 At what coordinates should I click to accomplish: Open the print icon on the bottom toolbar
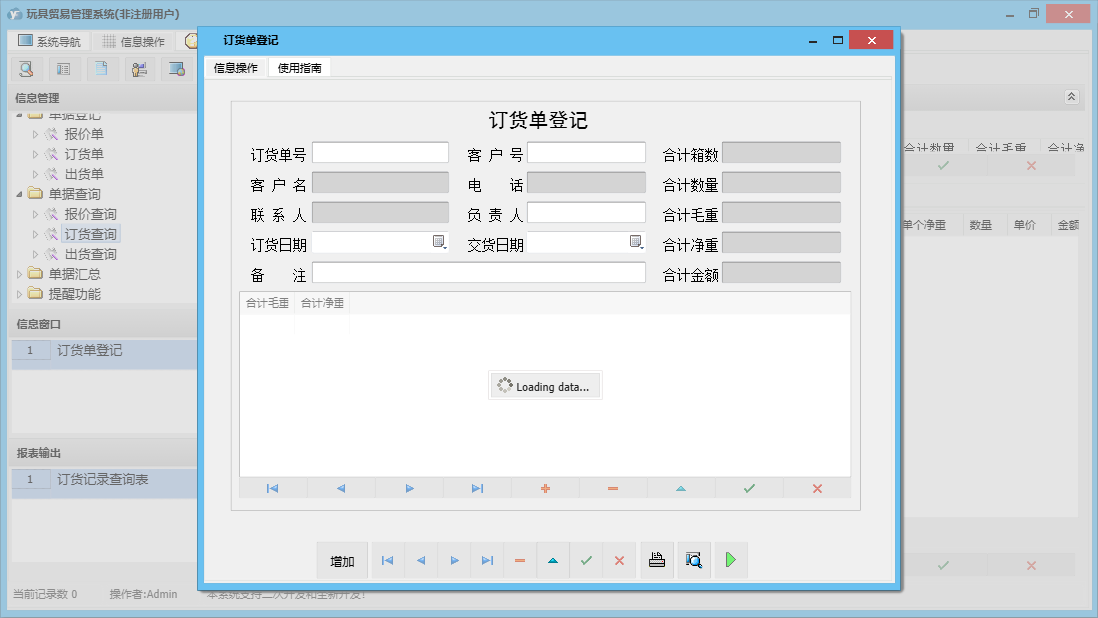[657, 560]
